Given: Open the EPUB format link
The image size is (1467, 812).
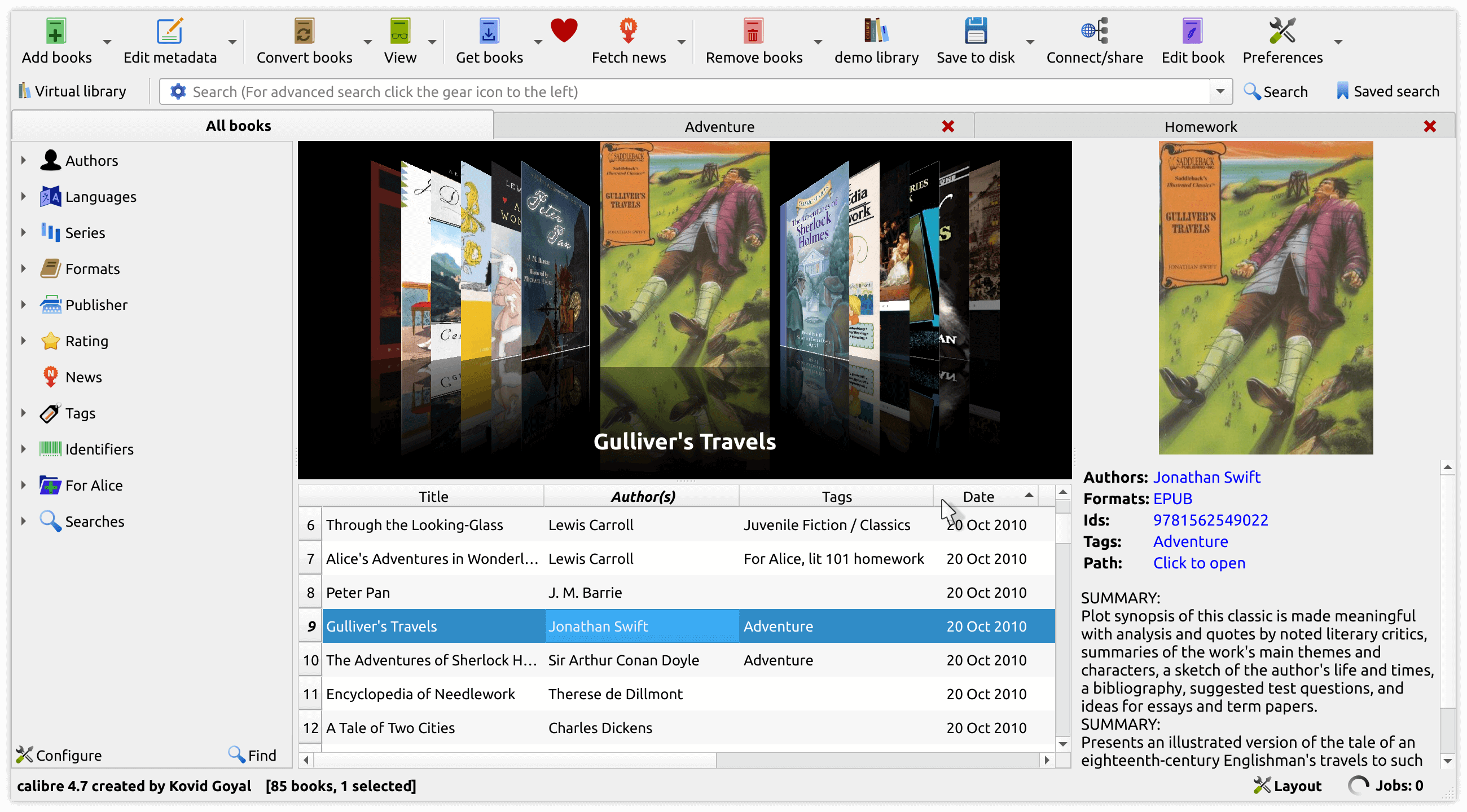Looking at the screenshot, I should 1172,498.
